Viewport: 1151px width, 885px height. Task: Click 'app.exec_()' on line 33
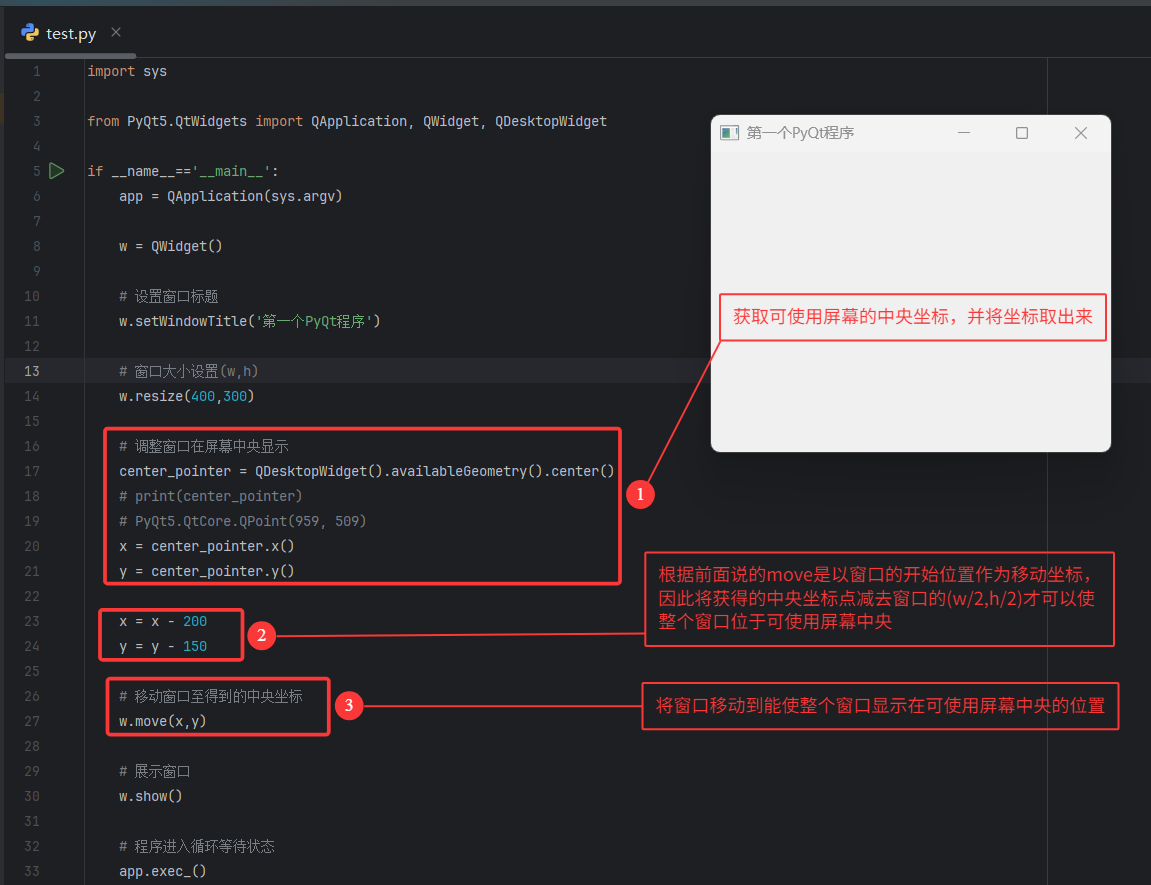[x=162, y=871]
